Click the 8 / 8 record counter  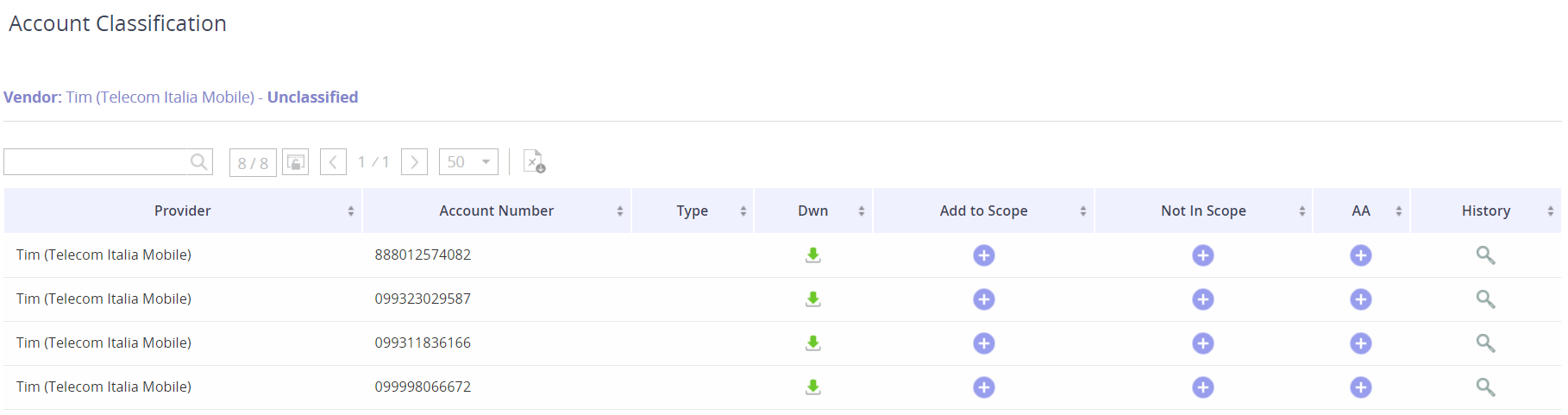point(253,162)
